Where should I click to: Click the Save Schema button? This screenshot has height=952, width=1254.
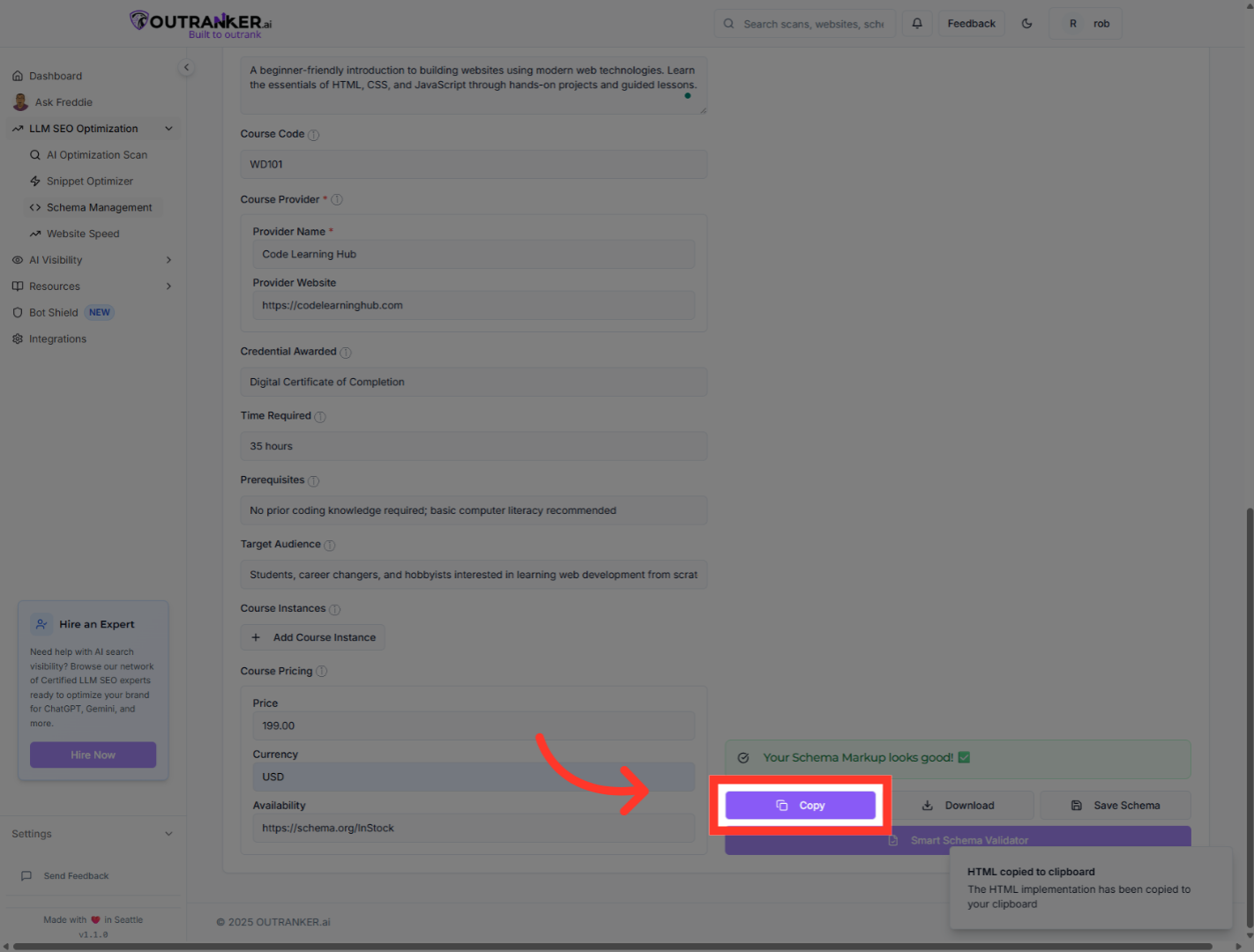point(1116,806)
